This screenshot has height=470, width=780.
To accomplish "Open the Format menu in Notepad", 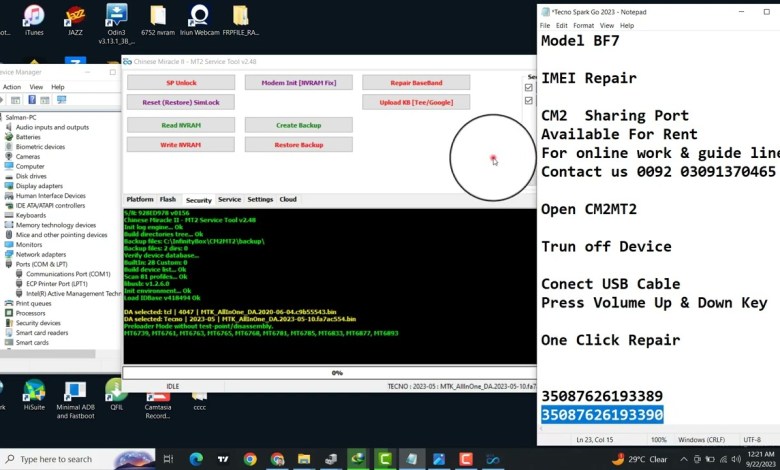I will pyautogui.click(x=583, y=25).
